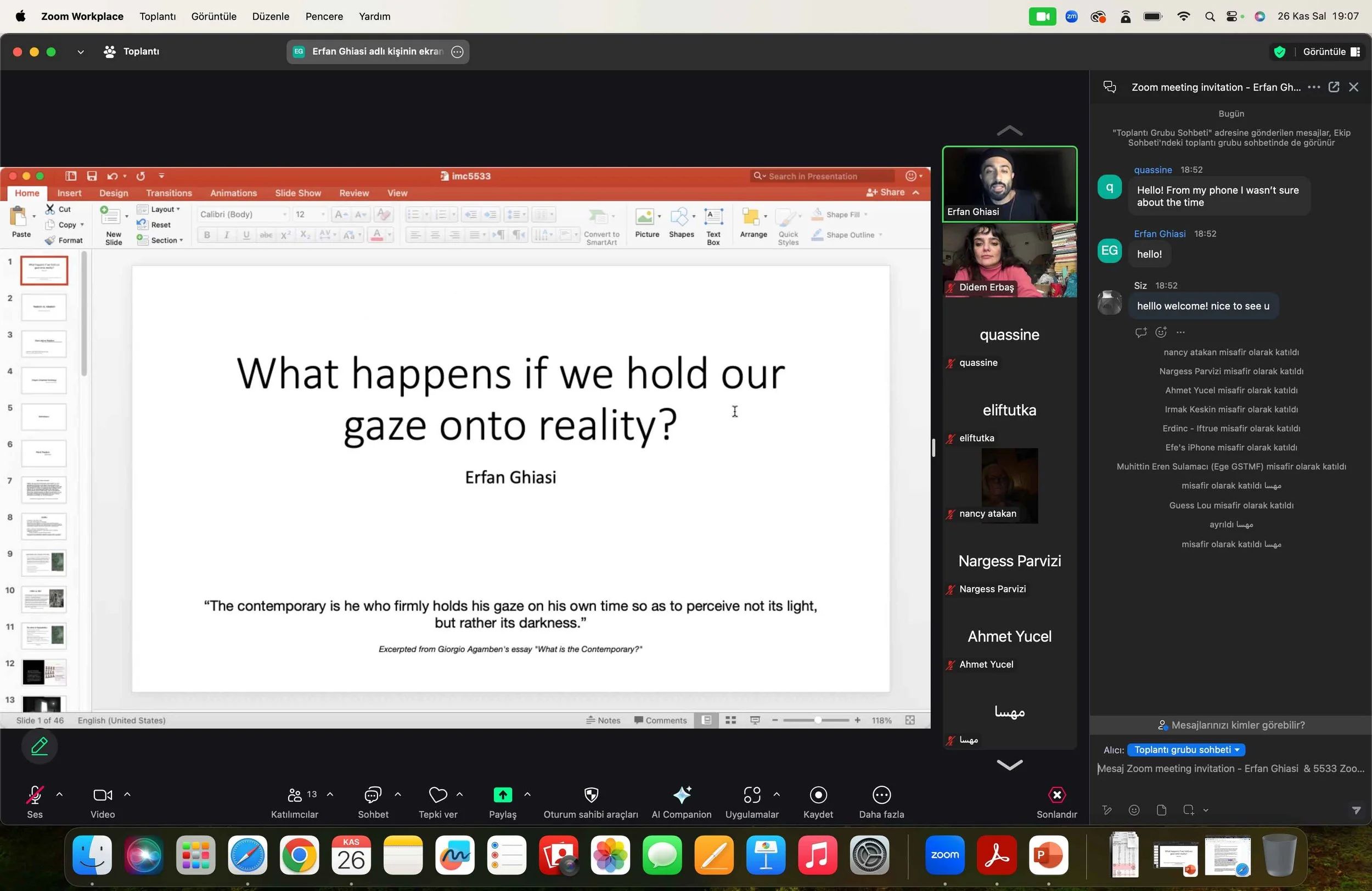The image size is (1372, 891).
Task: Open the Uygulamalar apps icon
Action: 751,795
